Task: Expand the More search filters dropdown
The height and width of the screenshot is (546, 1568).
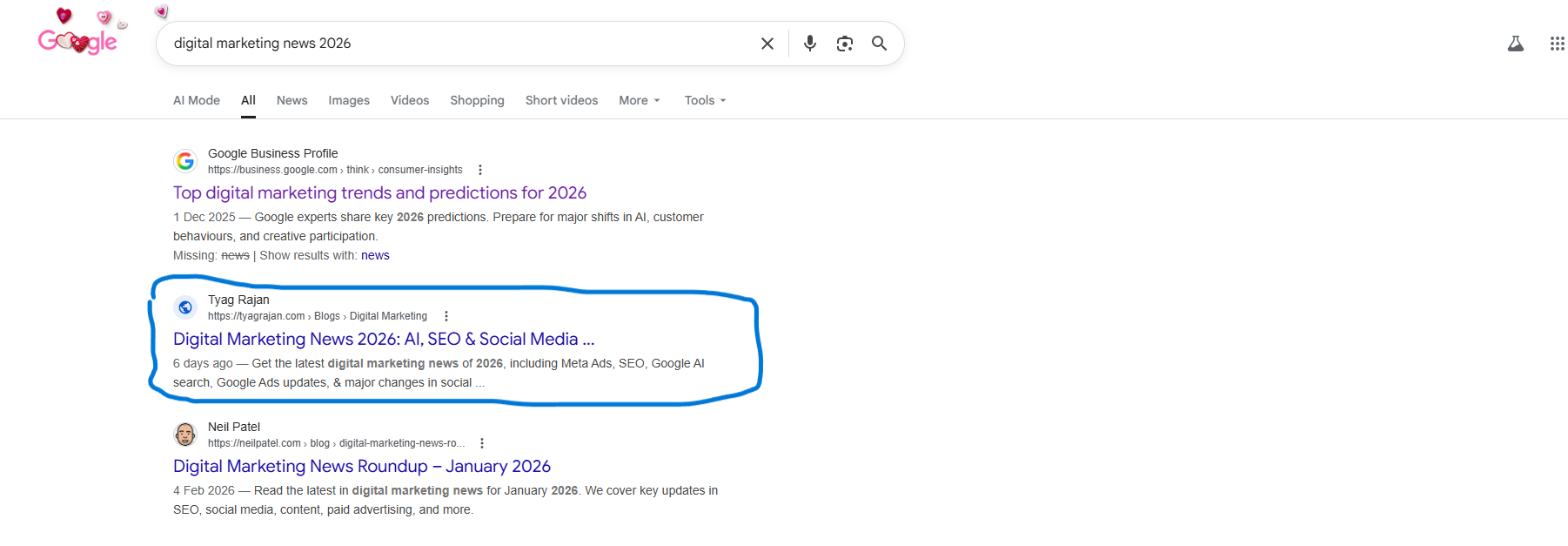Action: (x=639, y=100)
